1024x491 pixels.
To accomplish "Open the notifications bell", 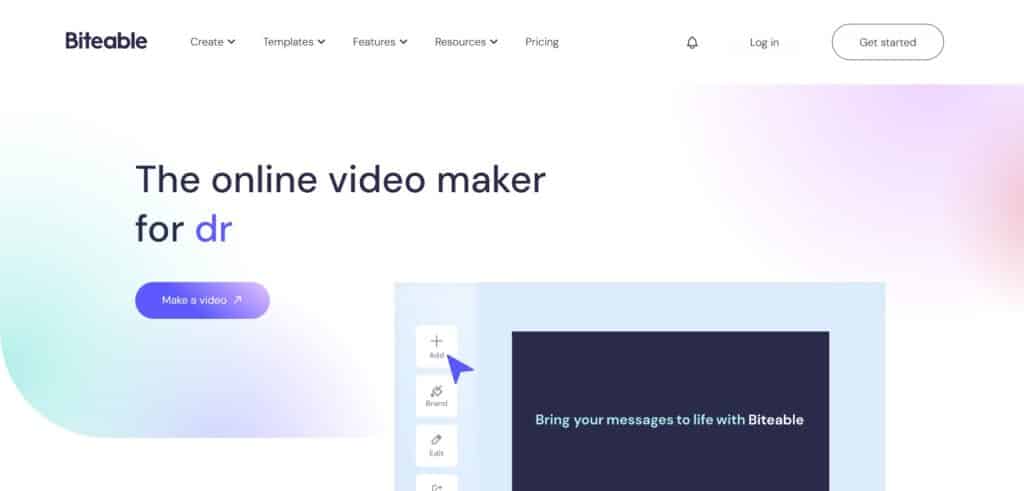I will tap(692, 42).
